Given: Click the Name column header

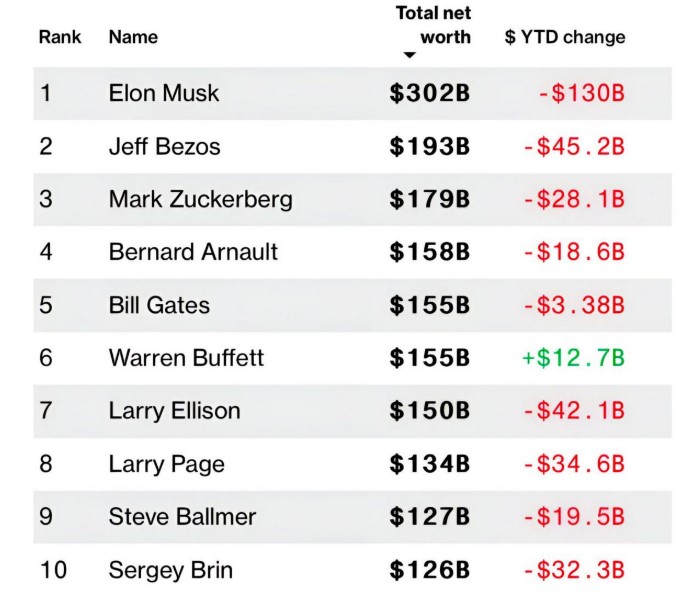Looking at the screenshot, I should tap(133, 38).
